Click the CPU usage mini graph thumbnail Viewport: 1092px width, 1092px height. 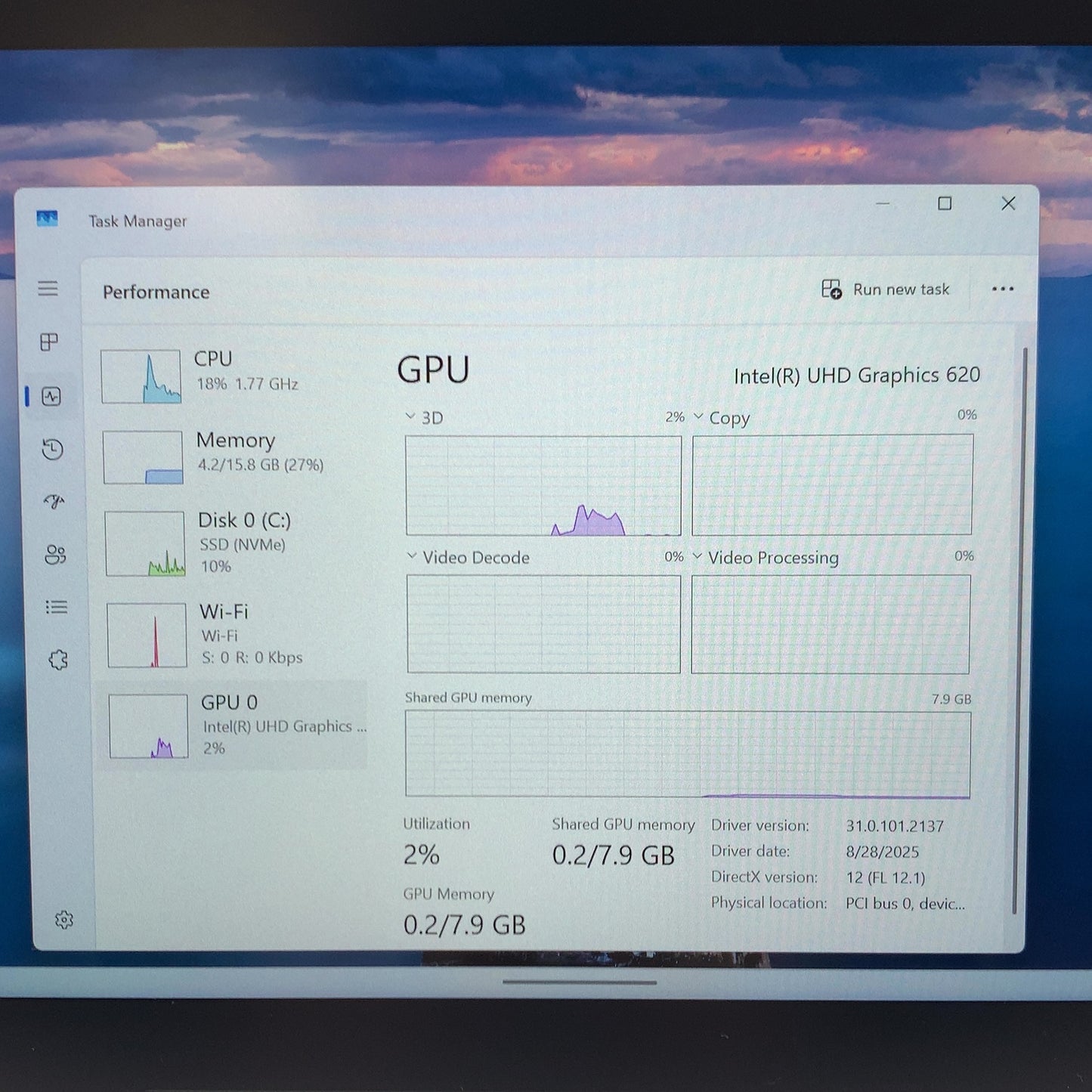(x=141, y=376)
